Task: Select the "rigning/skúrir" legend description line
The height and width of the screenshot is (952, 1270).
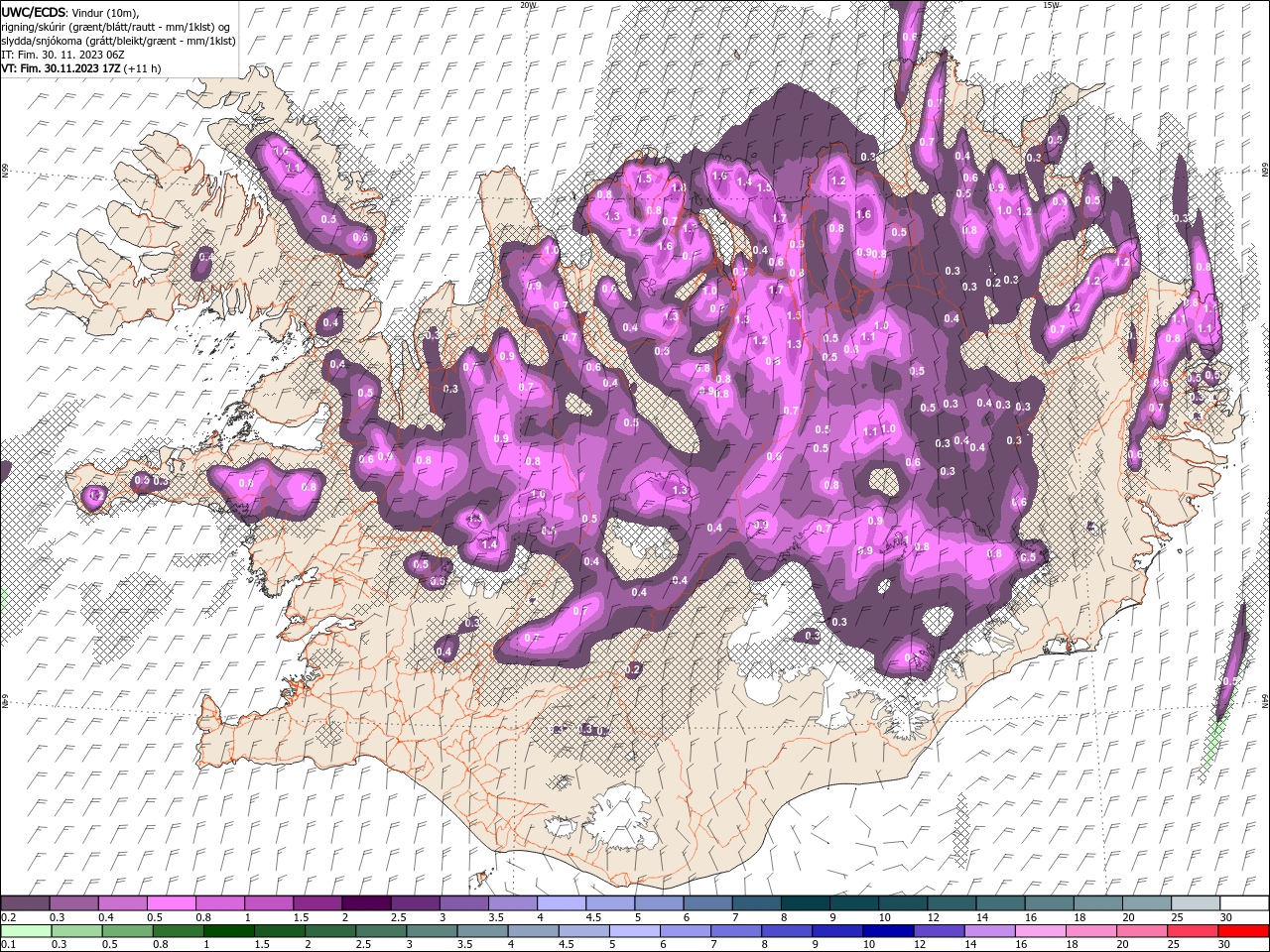Action: [x=116, y=26]
